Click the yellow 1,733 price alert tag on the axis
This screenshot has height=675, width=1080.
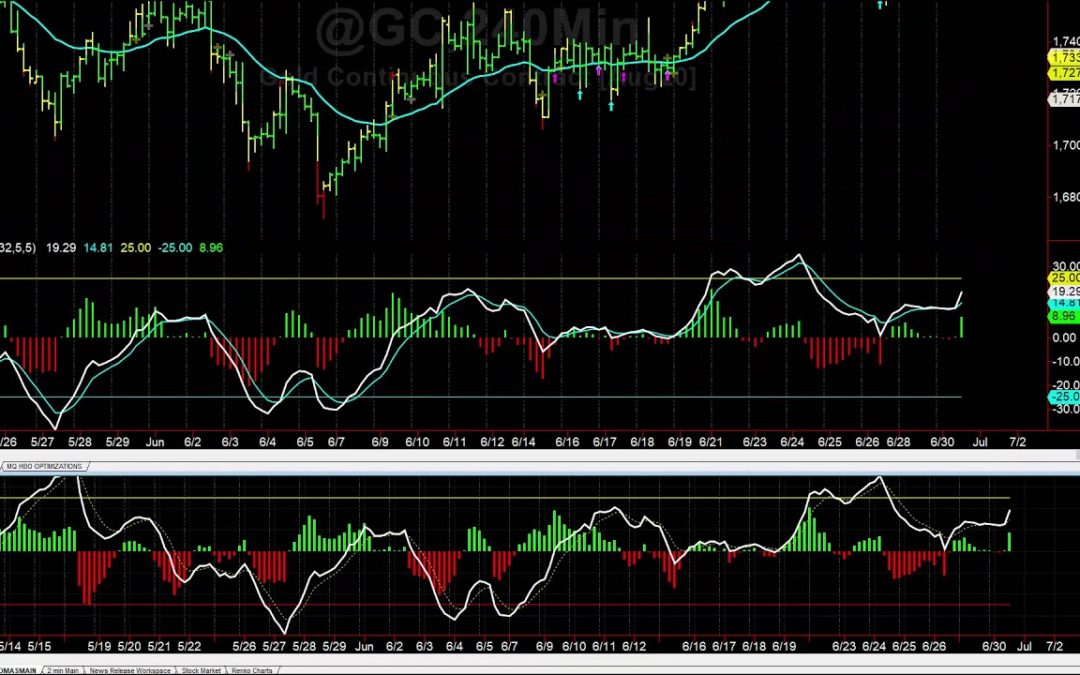1066,58
